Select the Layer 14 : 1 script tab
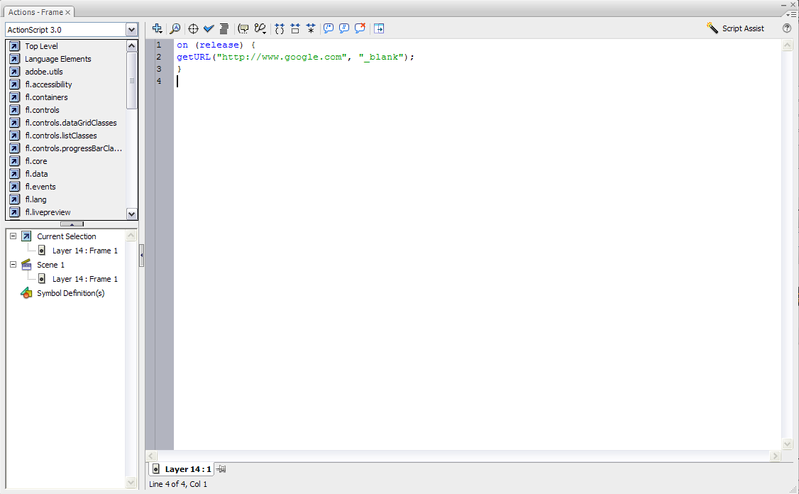The width and height of the screenshot is (799, 494). pyautogui.click(x=181, y=469)
